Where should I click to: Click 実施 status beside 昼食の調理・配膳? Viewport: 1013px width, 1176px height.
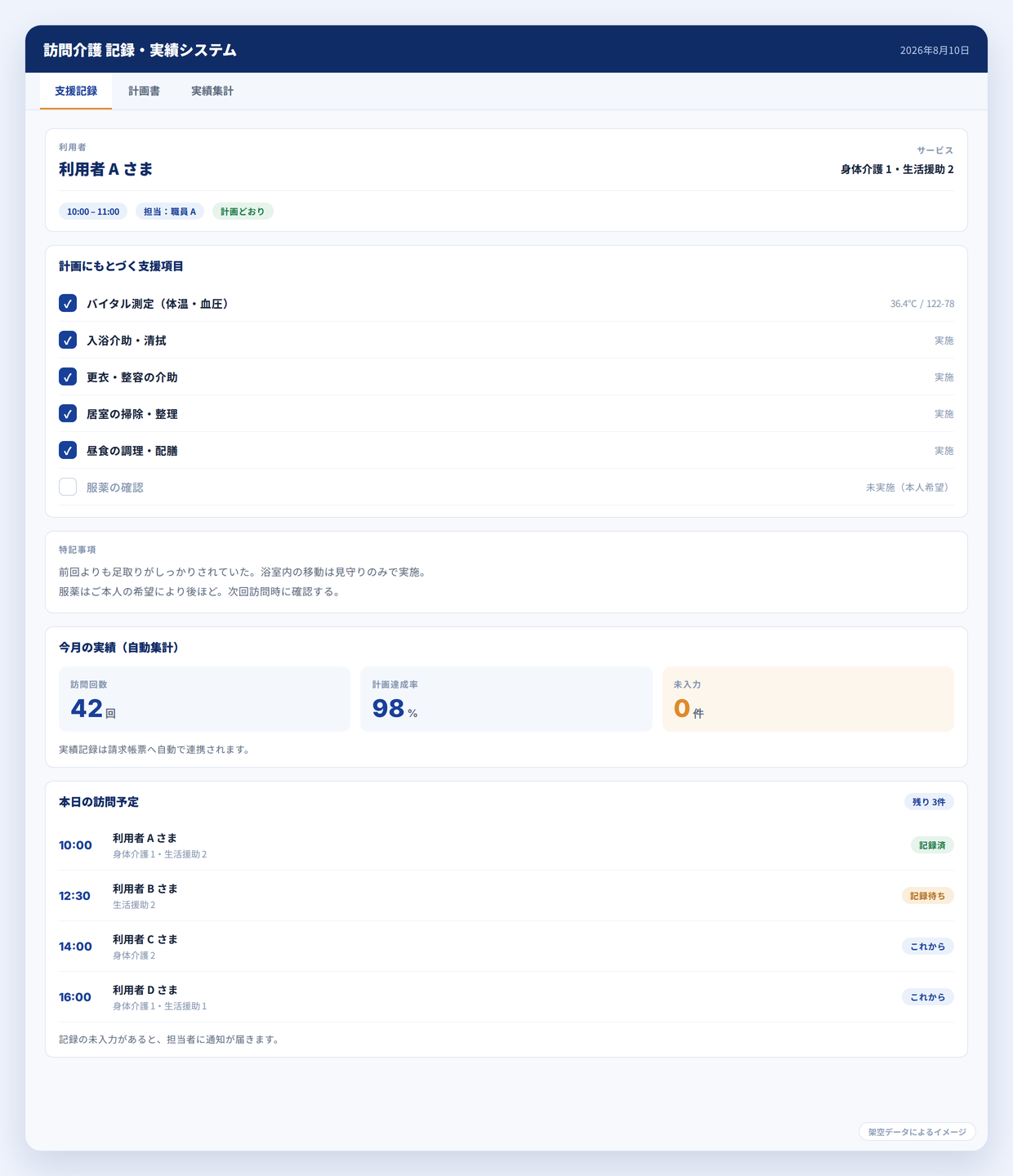point(944,451)
